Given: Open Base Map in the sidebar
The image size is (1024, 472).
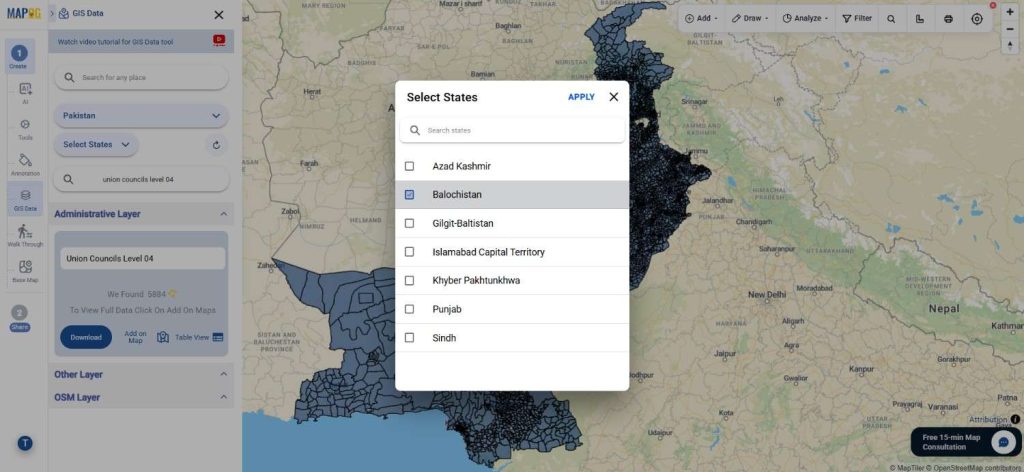Looking at the screenshot, I should 25,272.
